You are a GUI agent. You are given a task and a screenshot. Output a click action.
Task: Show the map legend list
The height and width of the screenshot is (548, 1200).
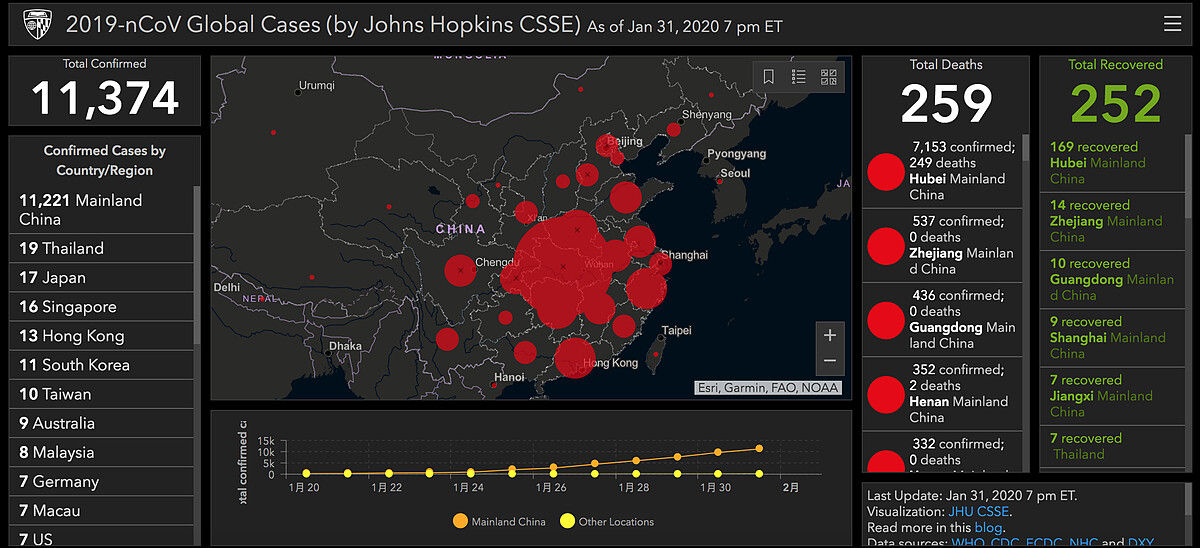[799, 77]
